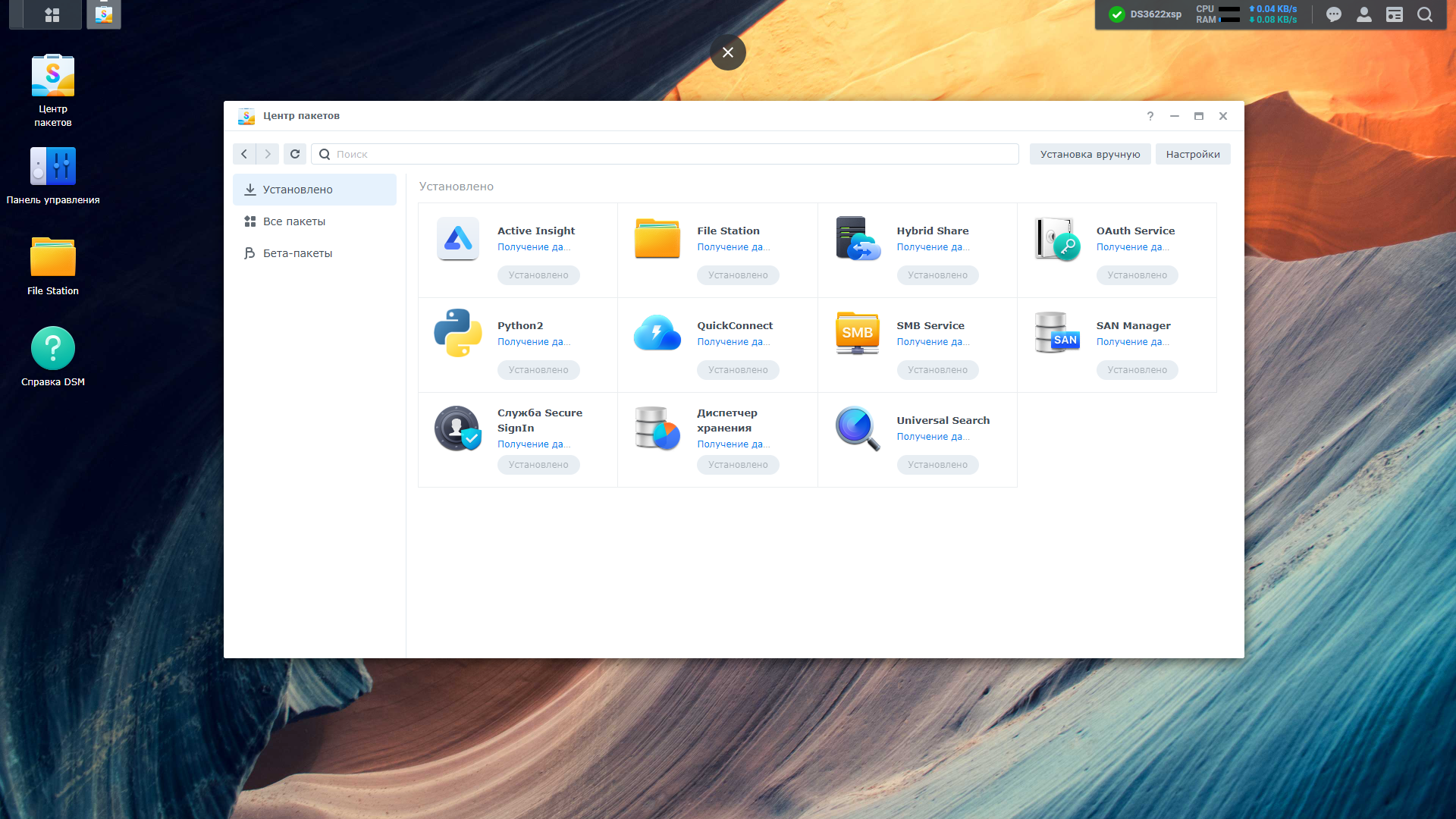Click the QuickConnect package icon
Viewport: 1456px width, 819px height.
tap(657, 333)
